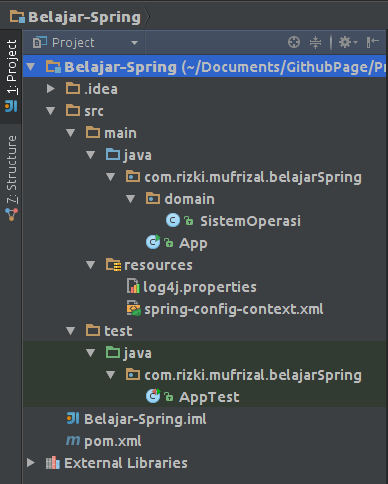Click Belajar-Spring in the navigation breadcrumb
The image size is (388, 484).
pyautogui.click(x=84, y=17)
